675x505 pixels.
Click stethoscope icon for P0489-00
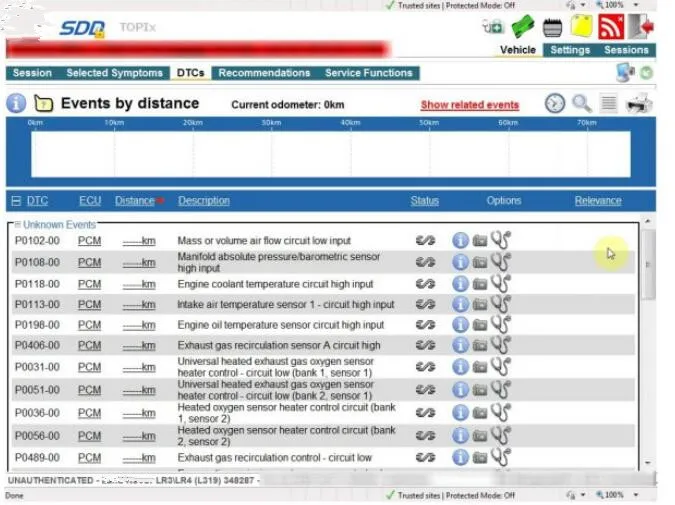coord(501,457)
